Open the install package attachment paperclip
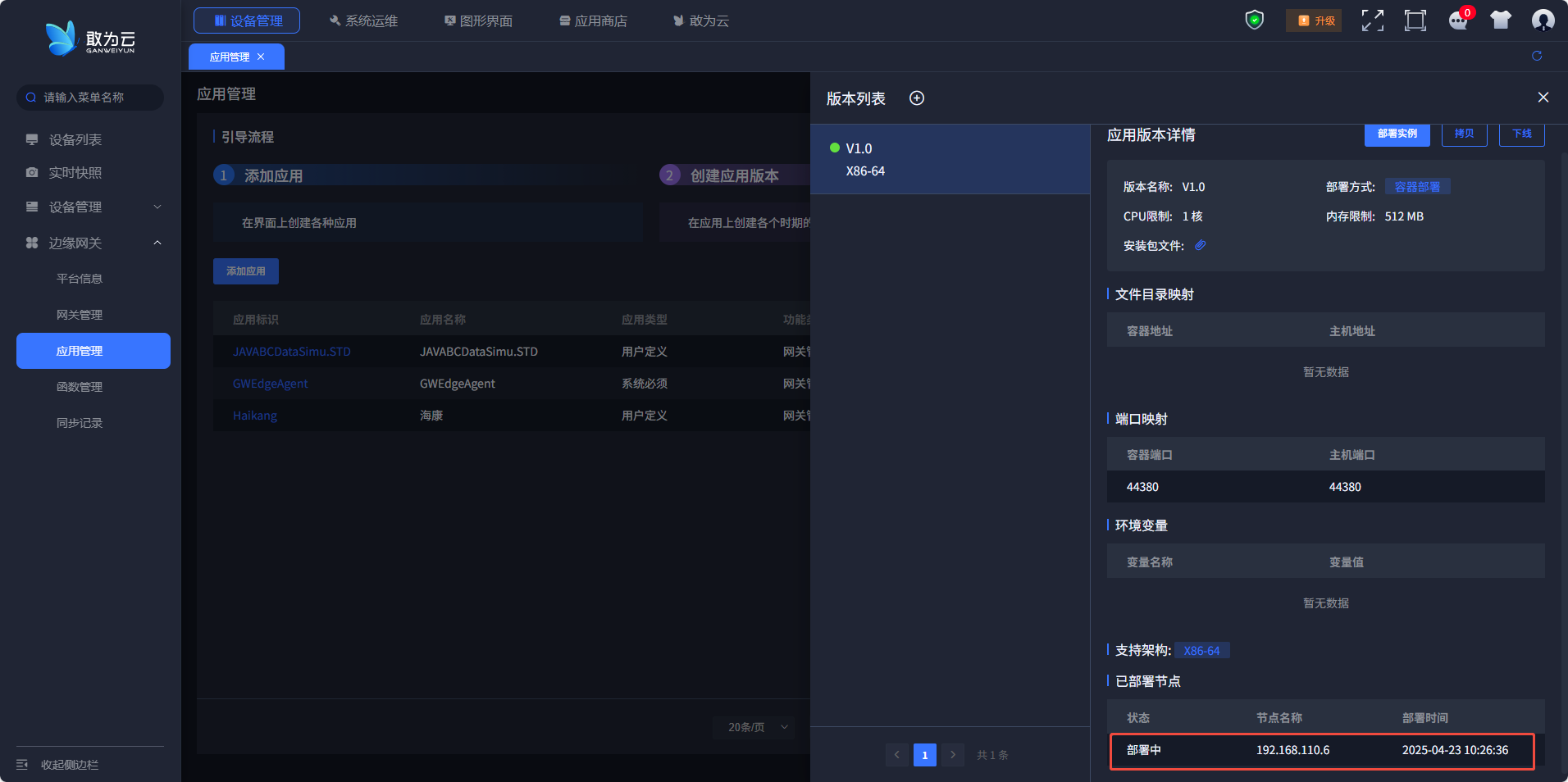 tap(1201, 245)
